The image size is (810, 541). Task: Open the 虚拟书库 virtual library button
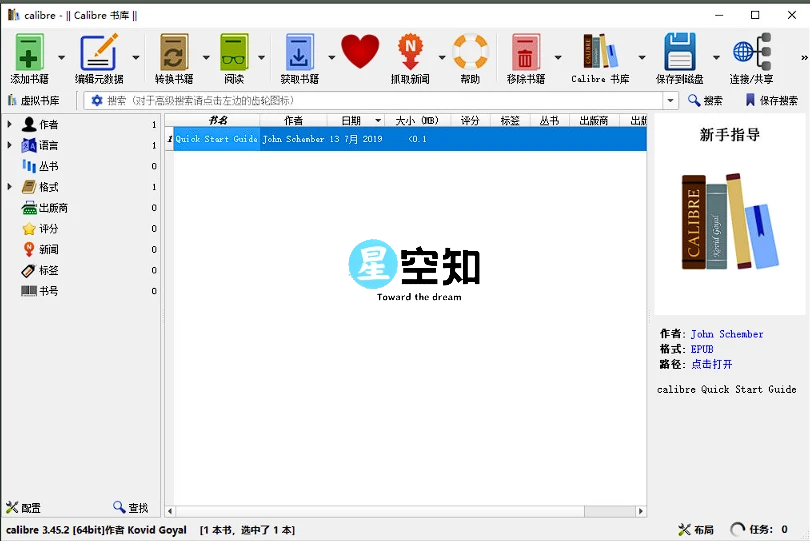(34, 100)
